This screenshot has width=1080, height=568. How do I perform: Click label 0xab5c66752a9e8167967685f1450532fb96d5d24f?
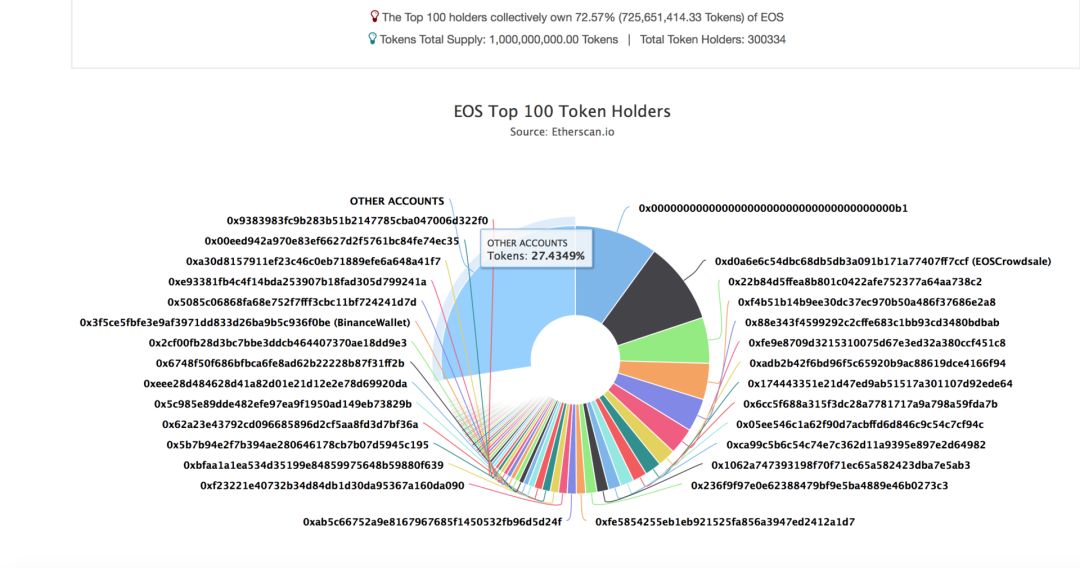pyautogui.click(x=432, y=522)
